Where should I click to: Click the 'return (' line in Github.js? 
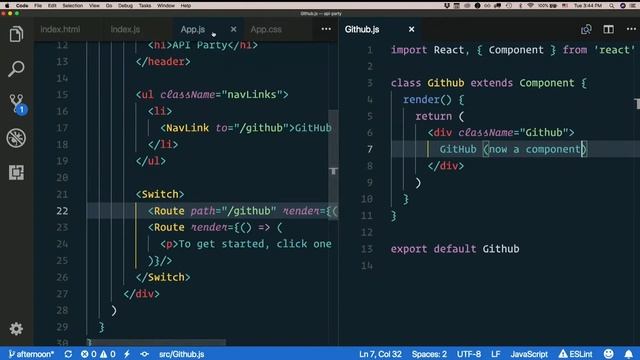click(x=440, y=116)
